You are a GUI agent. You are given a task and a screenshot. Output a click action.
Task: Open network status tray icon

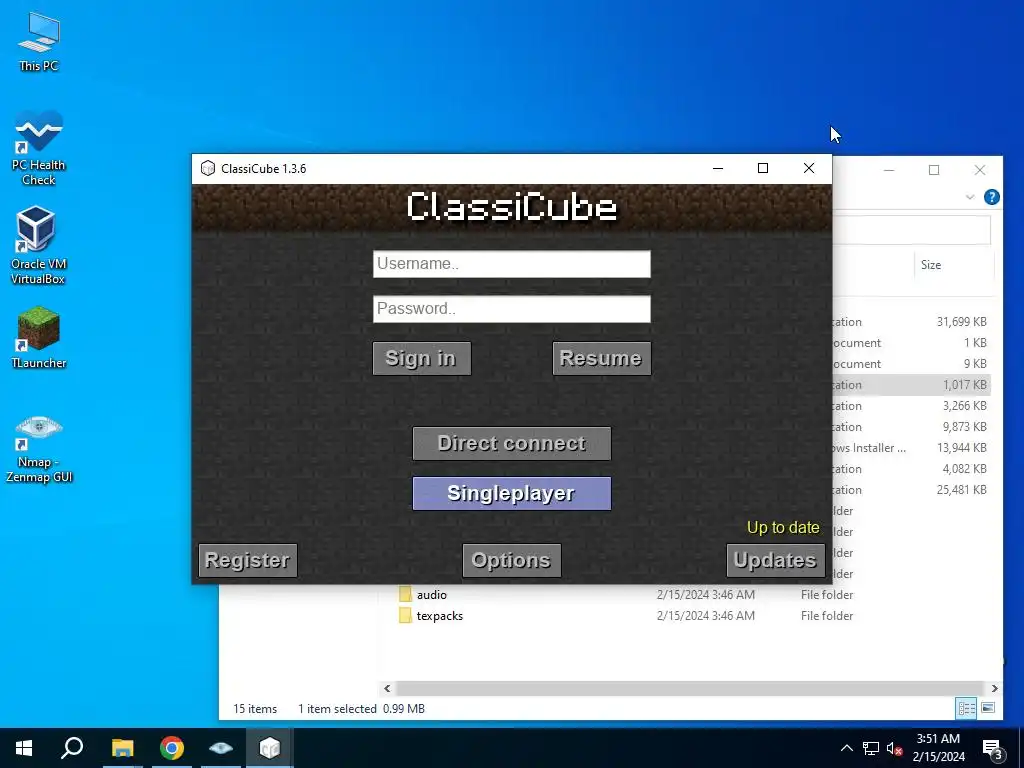[x=871, y=748]
